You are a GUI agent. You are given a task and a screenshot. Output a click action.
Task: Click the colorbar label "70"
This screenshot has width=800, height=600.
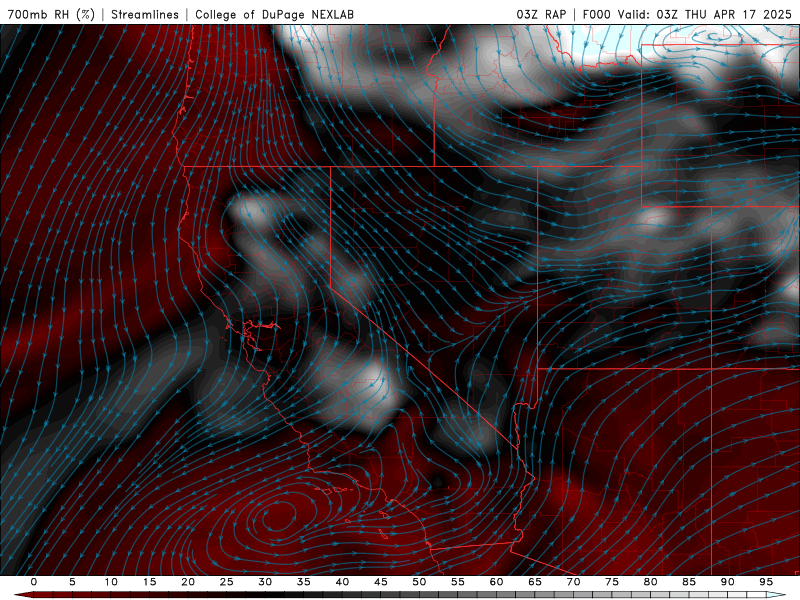(x=573, y=582)
